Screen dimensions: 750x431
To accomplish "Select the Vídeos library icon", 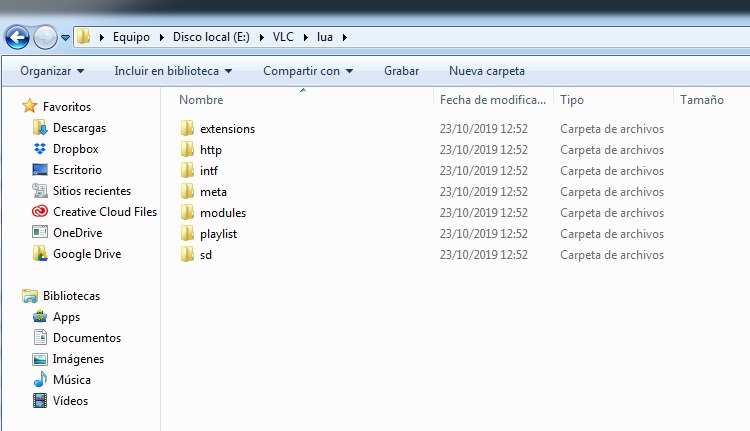I will (40, 401).
